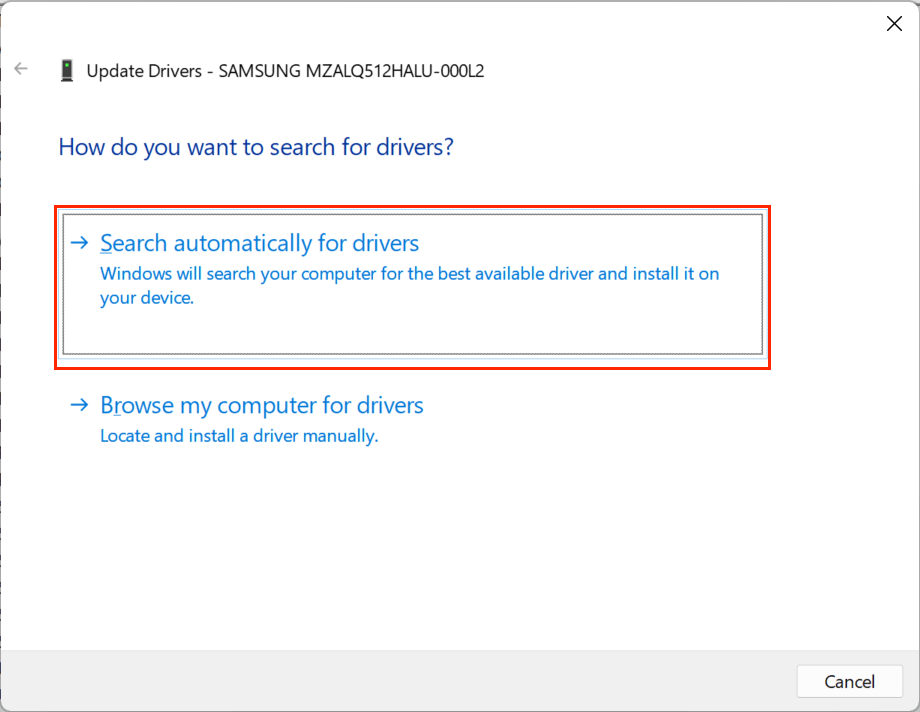Dismiss the wizard using the X button
This screenshot has width=920, height=712.
point(893,23)
